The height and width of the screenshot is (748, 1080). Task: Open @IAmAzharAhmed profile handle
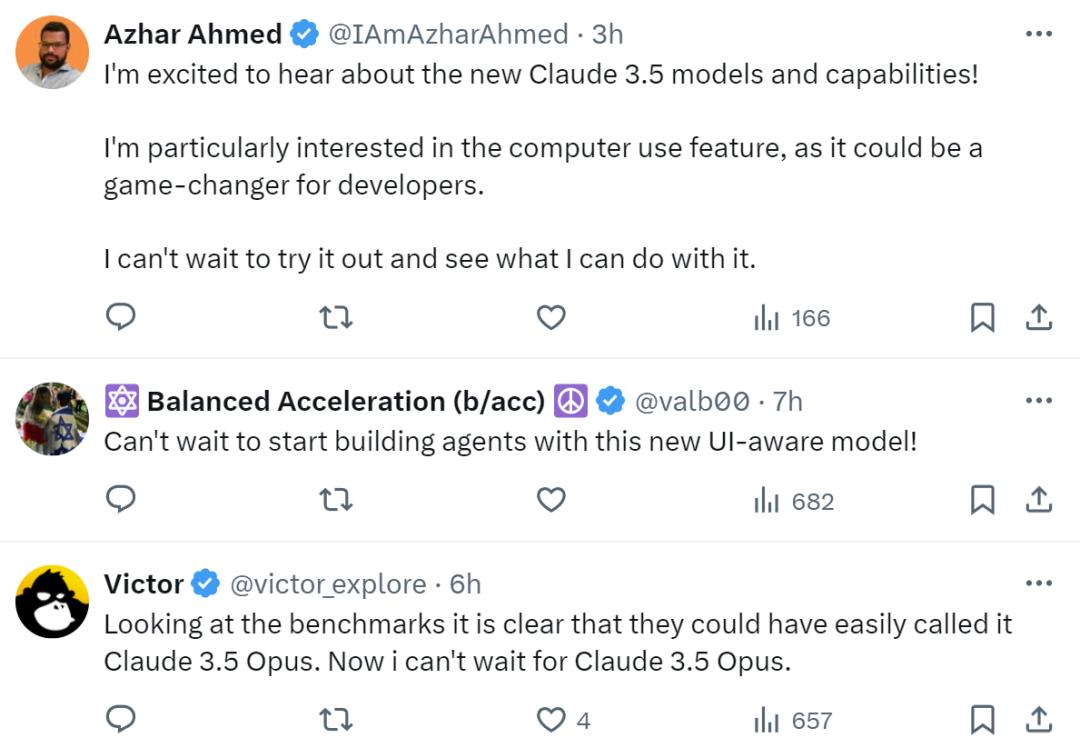(448, 34)
